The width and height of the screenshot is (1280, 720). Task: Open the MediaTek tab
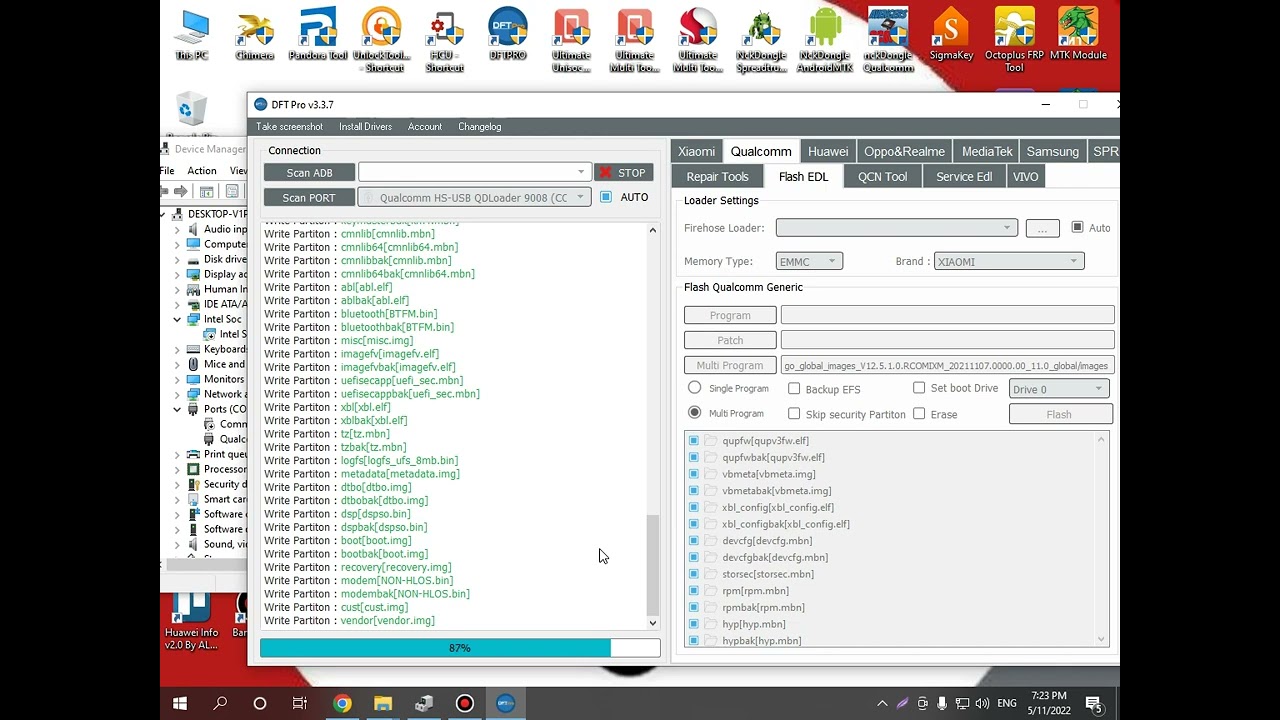987,151
